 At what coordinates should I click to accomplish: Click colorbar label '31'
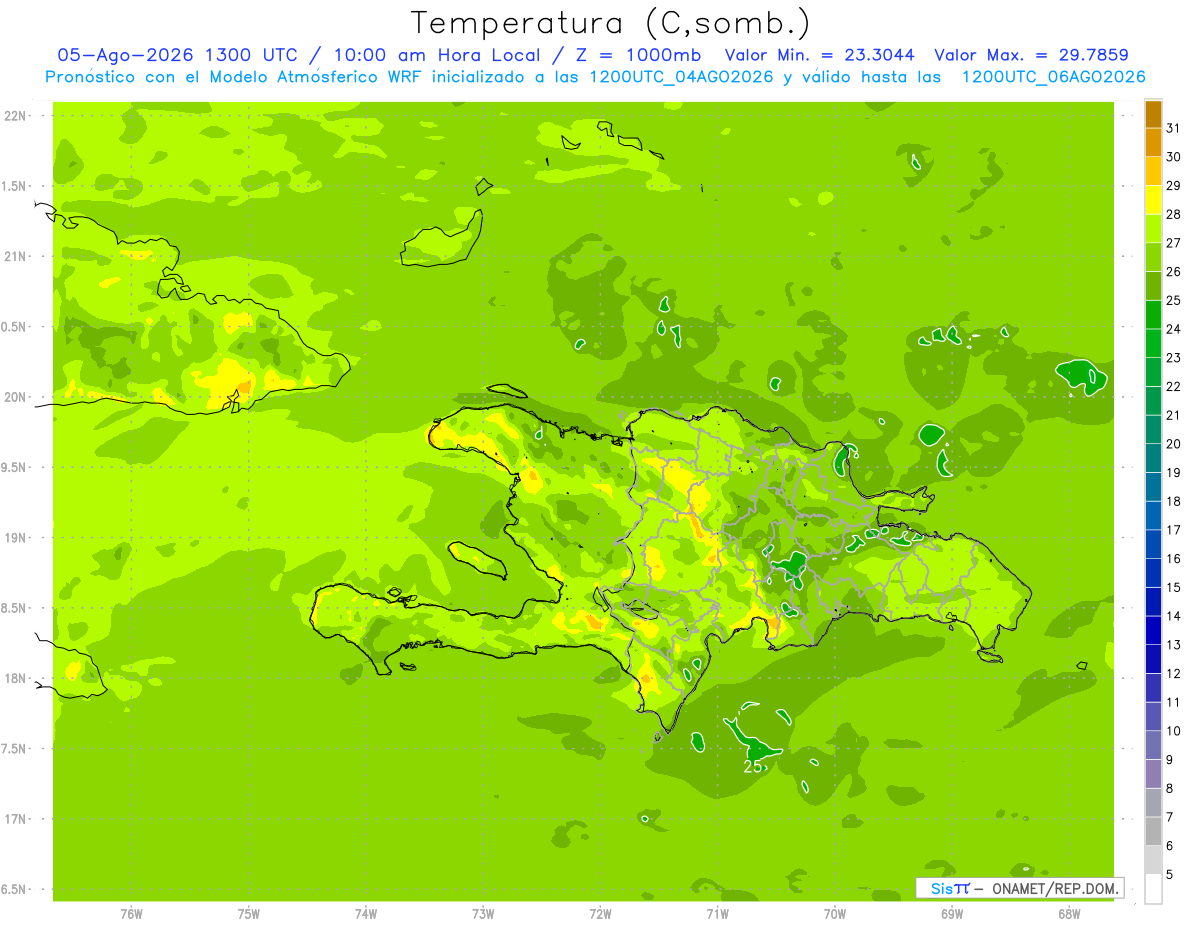pyautogui.click(x=1174, y=128)
